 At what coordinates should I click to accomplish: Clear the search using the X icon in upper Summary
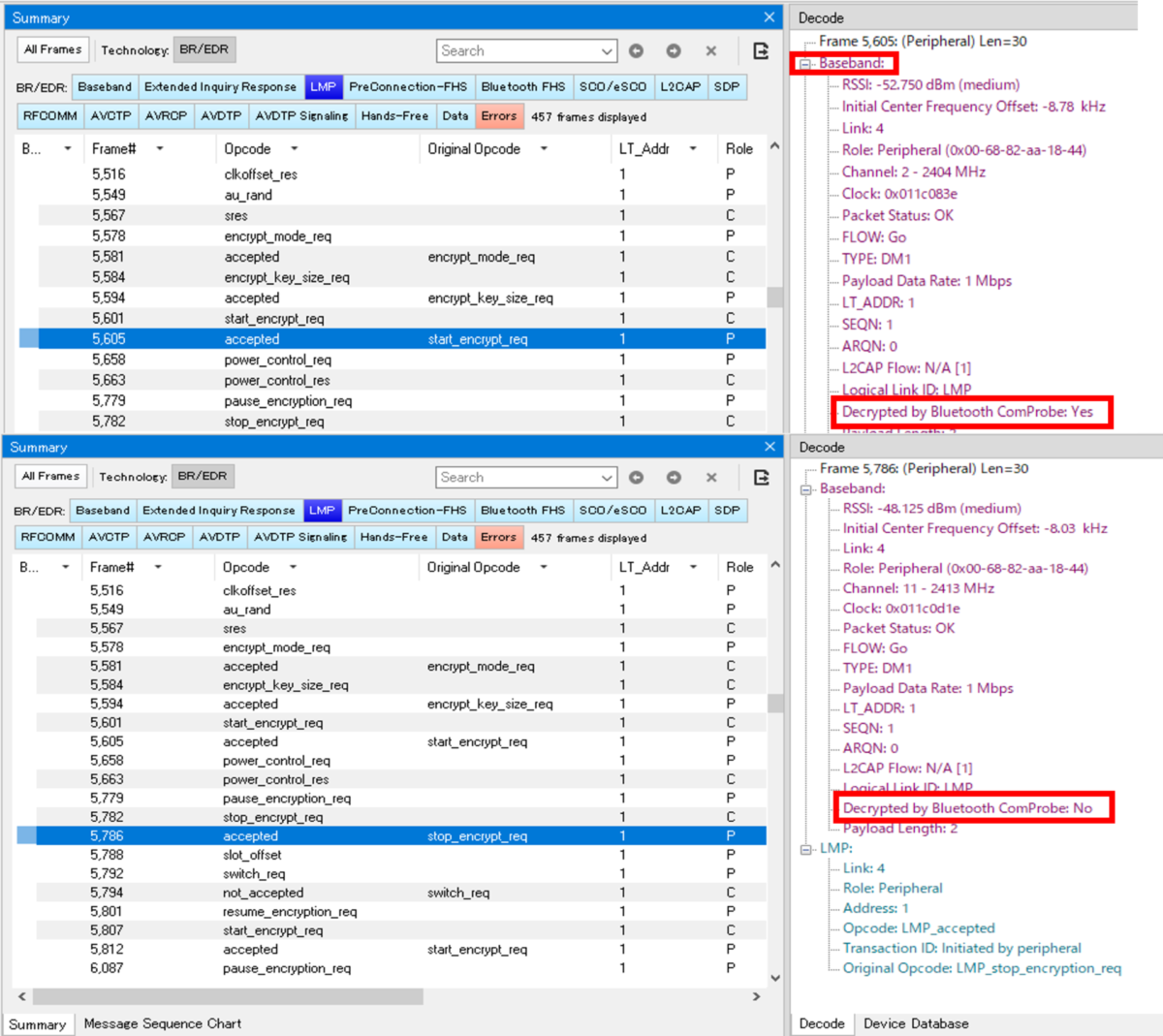711,50
